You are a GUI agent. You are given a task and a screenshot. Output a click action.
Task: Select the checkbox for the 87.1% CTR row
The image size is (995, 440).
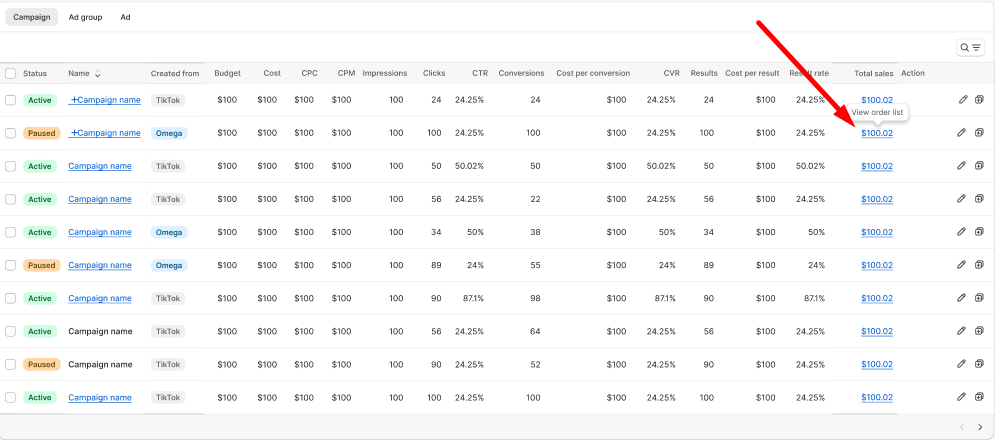10,298
